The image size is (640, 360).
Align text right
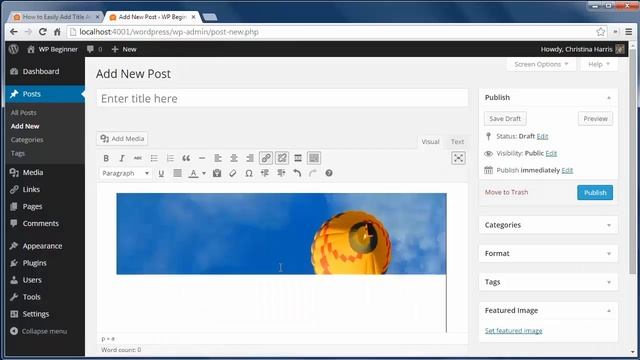250,158
